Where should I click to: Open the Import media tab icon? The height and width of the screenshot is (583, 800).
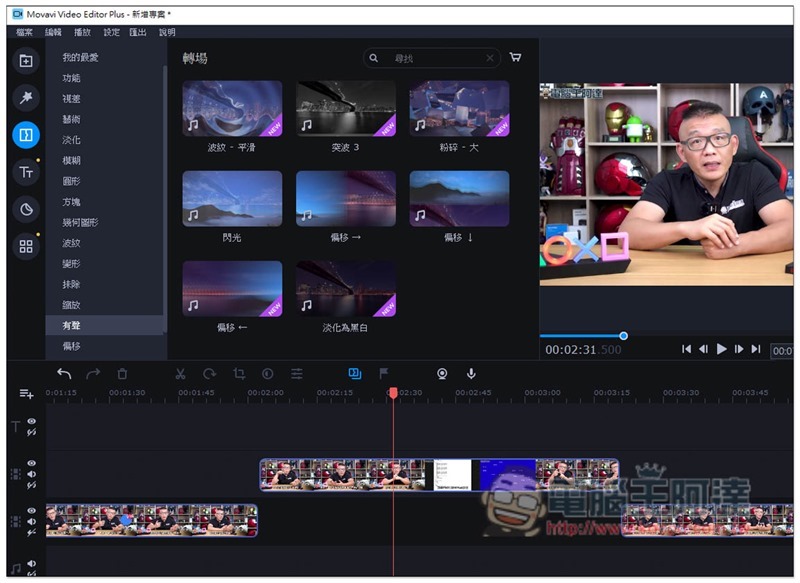coord(26,61)
